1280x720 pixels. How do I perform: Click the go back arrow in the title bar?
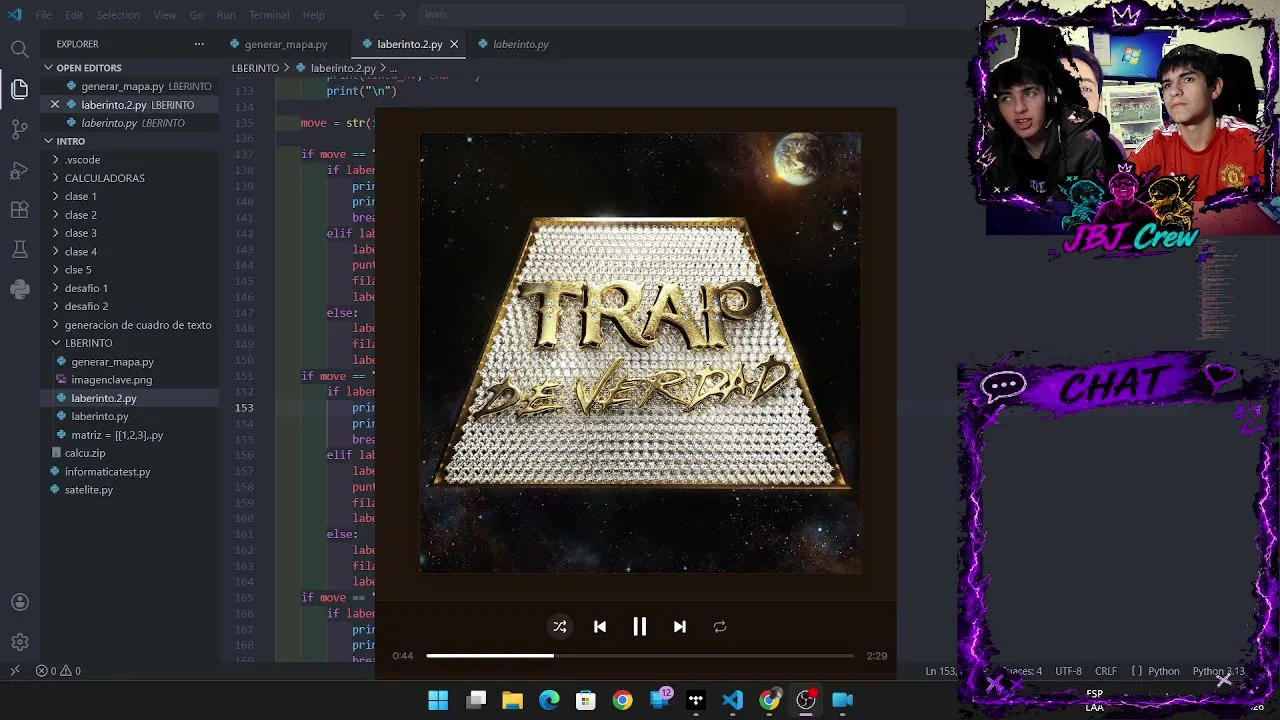tap(378, 15)
